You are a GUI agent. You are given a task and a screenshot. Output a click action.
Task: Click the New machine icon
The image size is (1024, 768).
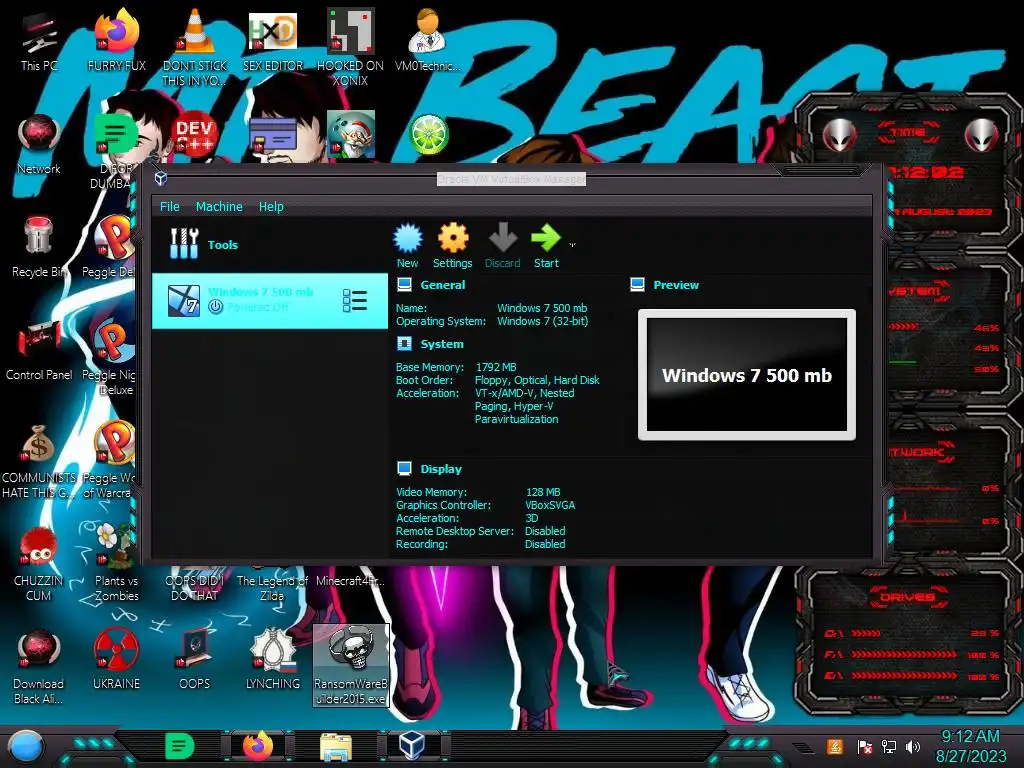[408, 245]
